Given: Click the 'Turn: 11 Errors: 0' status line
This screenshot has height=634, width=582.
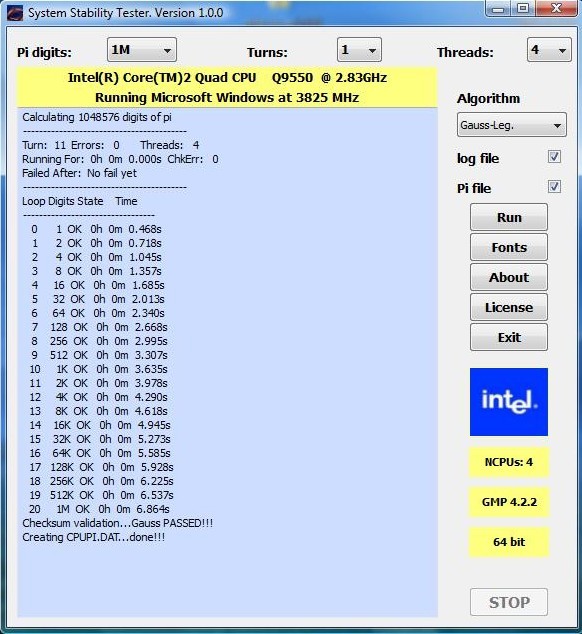Looking at the screenshot, I should (x=110, y=145).
